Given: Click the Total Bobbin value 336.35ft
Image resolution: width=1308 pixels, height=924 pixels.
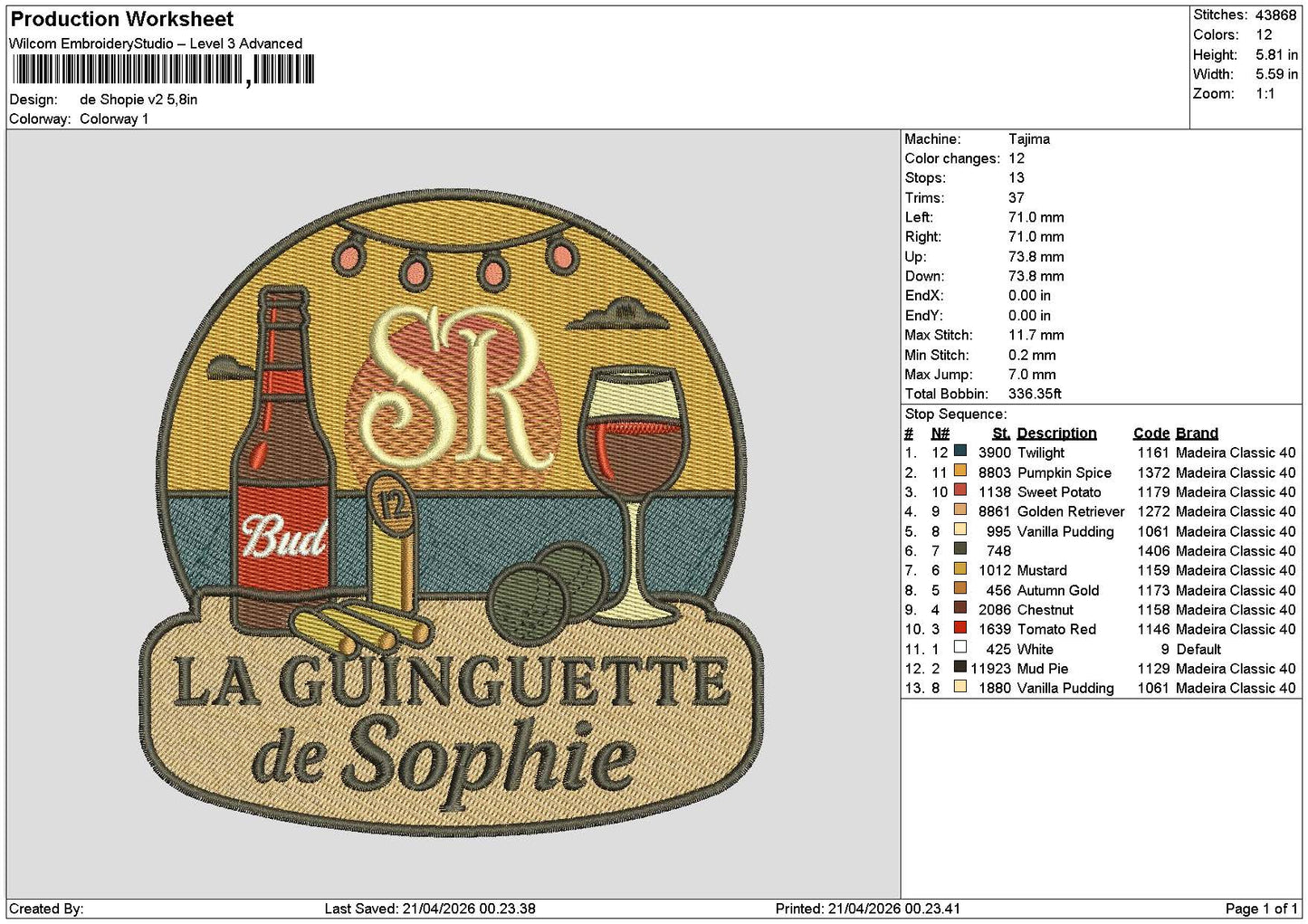Looking at the screenshot, I should (x=1035, y=395).
